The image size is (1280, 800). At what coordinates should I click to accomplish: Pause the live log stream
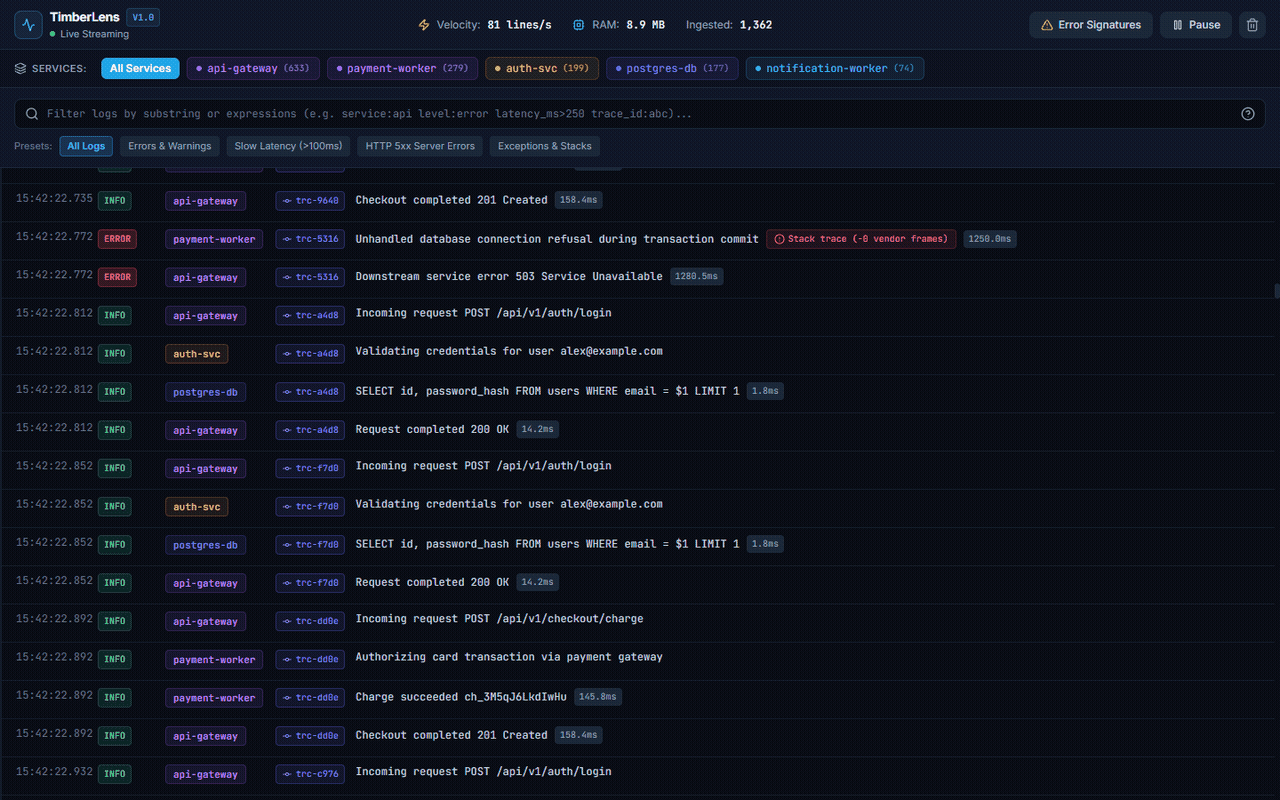[1196, 25]
